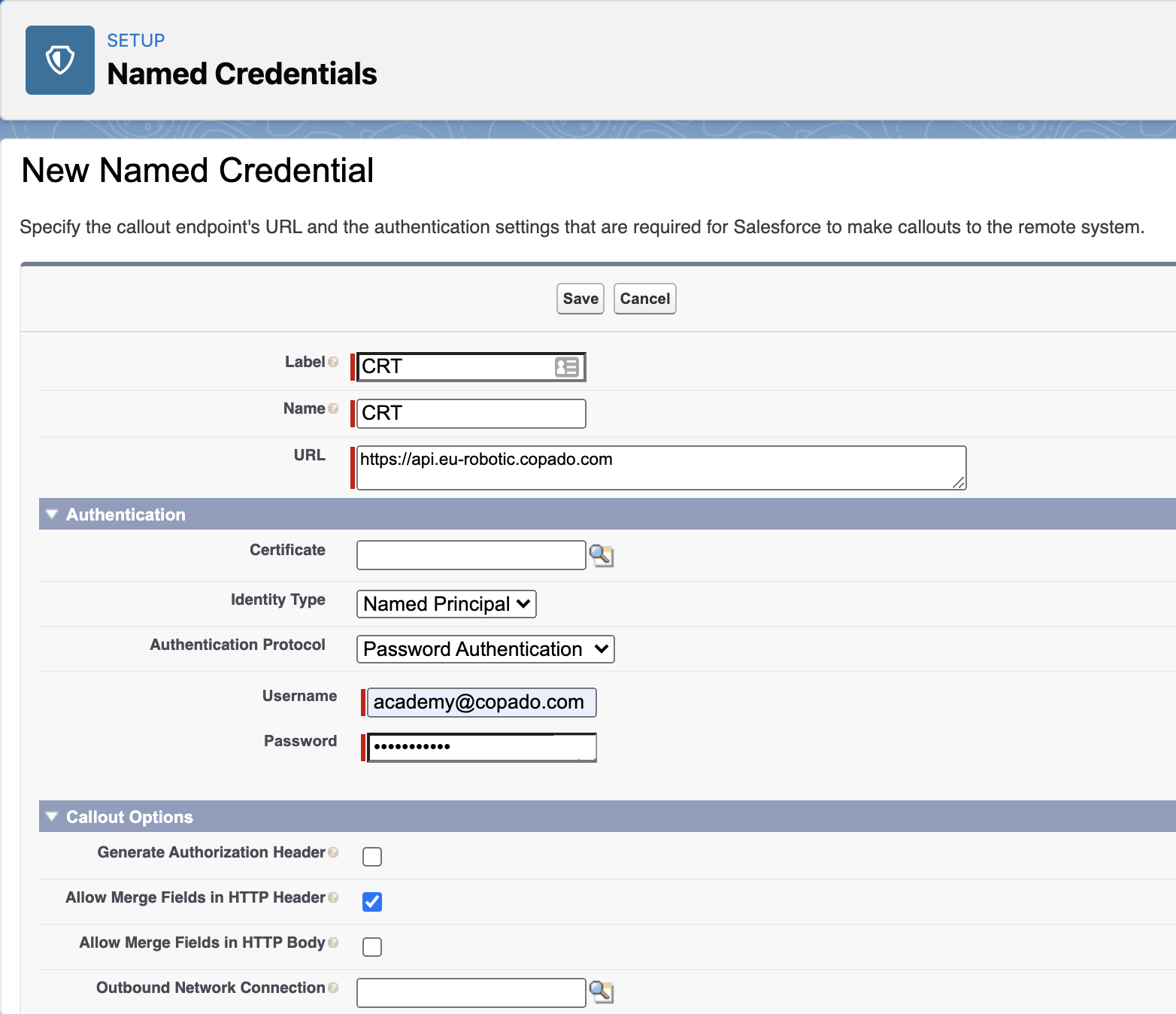Click help icon beside Allow Merge Fields in HTTP Header
Screen dimensions: 1176x1014
[x=333, y=897]
